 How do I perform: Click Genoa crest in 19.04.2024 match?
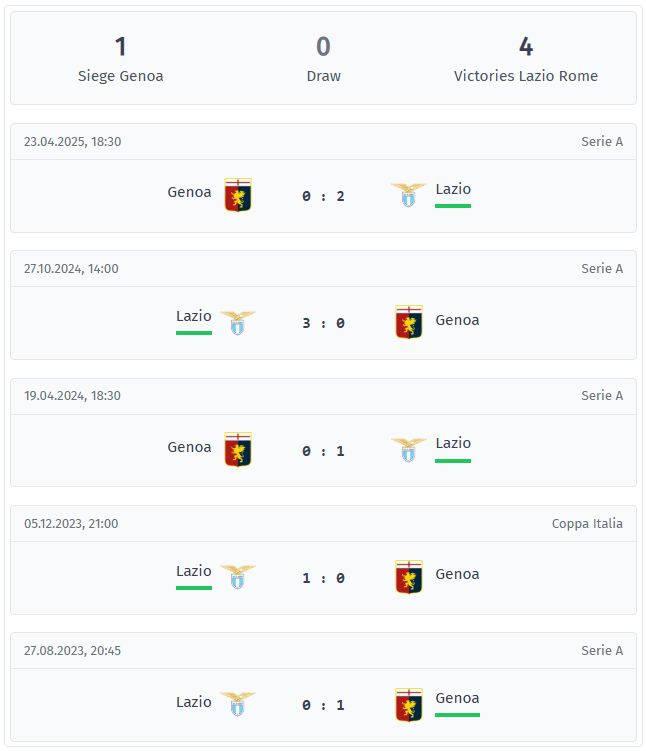(x=238, y=449)
